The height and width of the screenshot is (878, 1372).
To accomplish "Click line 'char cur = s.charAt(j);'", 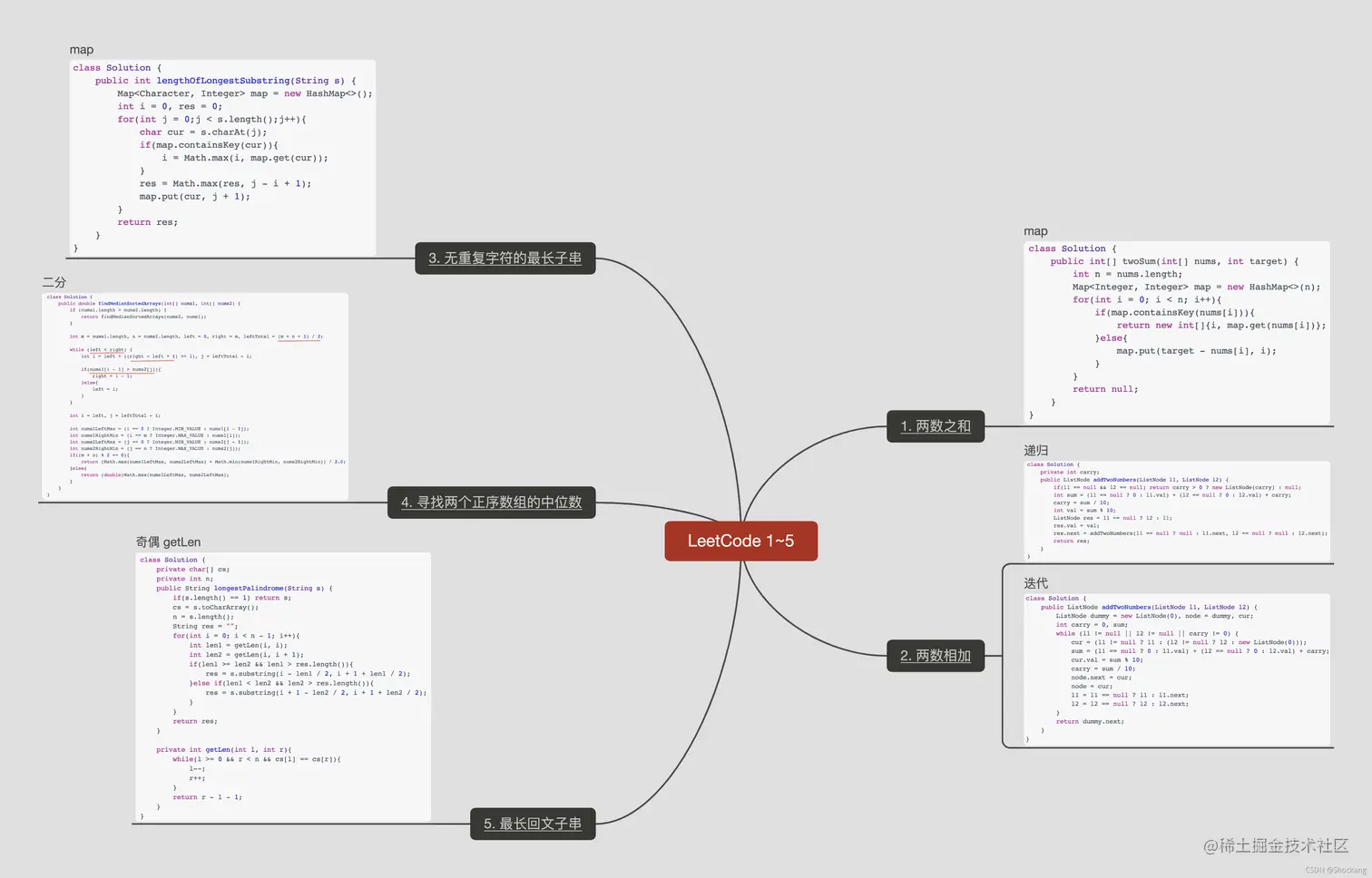I will [x=203, y=132].
